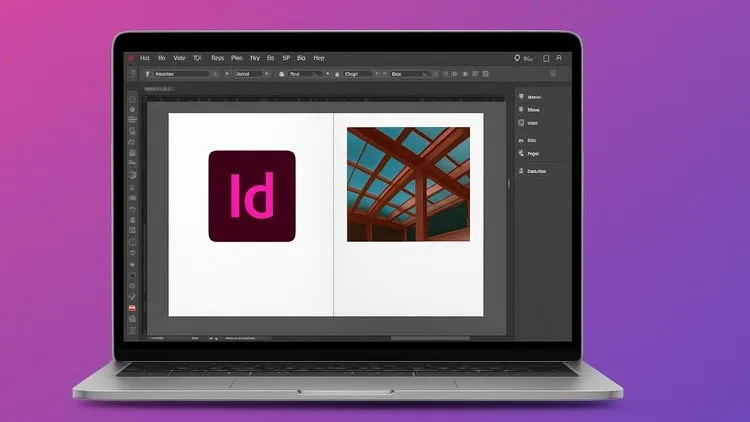Open the 'Pleo' menu in the menu bar

tap(237, 58)
